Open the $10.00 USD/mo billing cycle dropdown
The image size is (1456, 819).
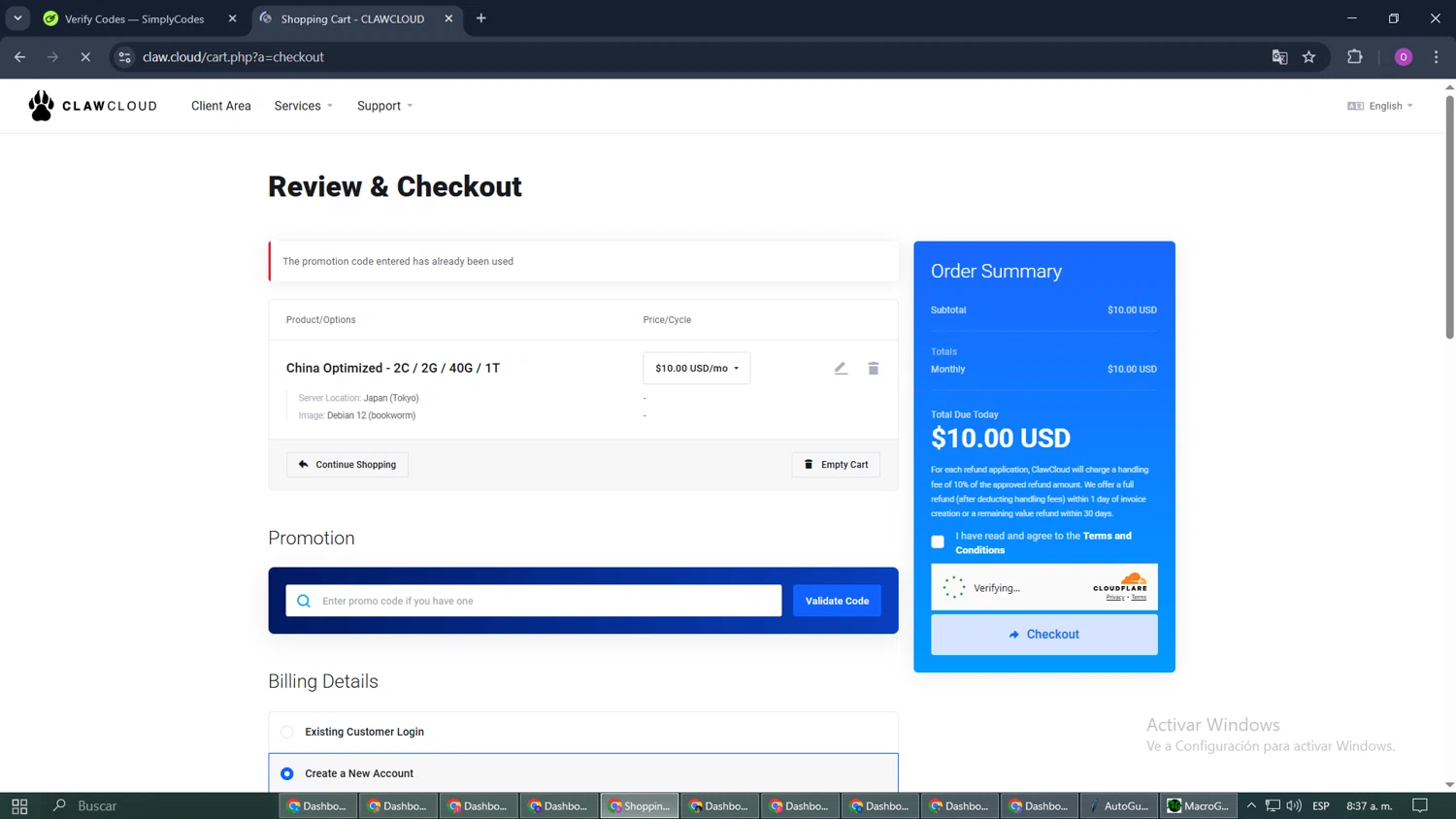(x=697, y=369)
